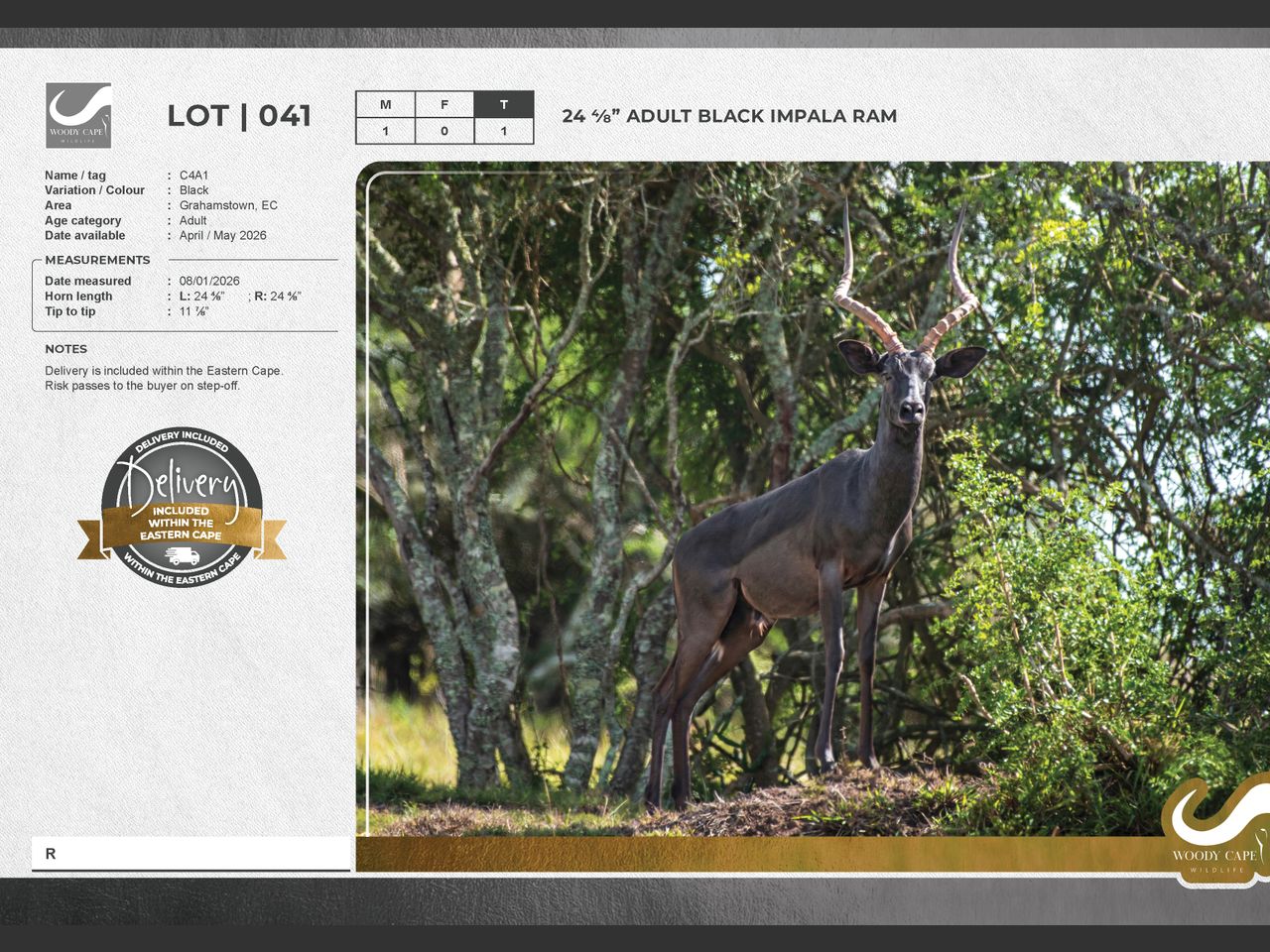Click the gold ribbon banner on badge
Screen dimensions: 1270x952
click(x=182, y=526)
